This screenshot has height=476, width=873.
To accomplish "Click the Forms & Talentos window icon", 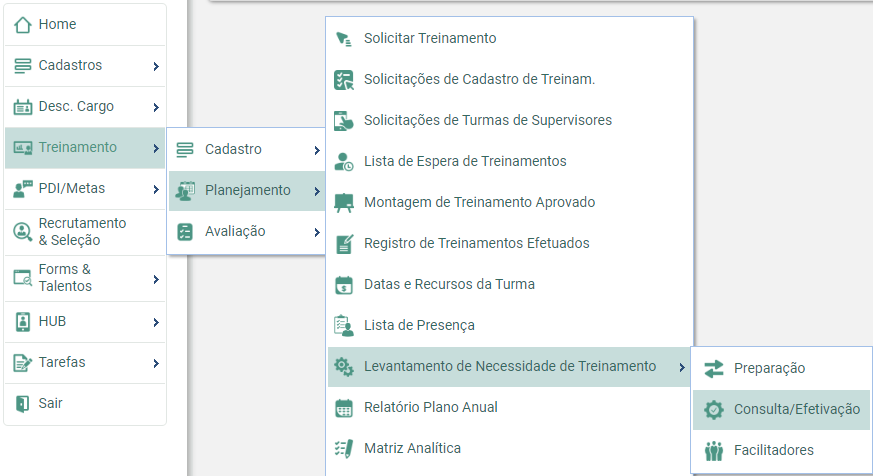I will (22, 277).
